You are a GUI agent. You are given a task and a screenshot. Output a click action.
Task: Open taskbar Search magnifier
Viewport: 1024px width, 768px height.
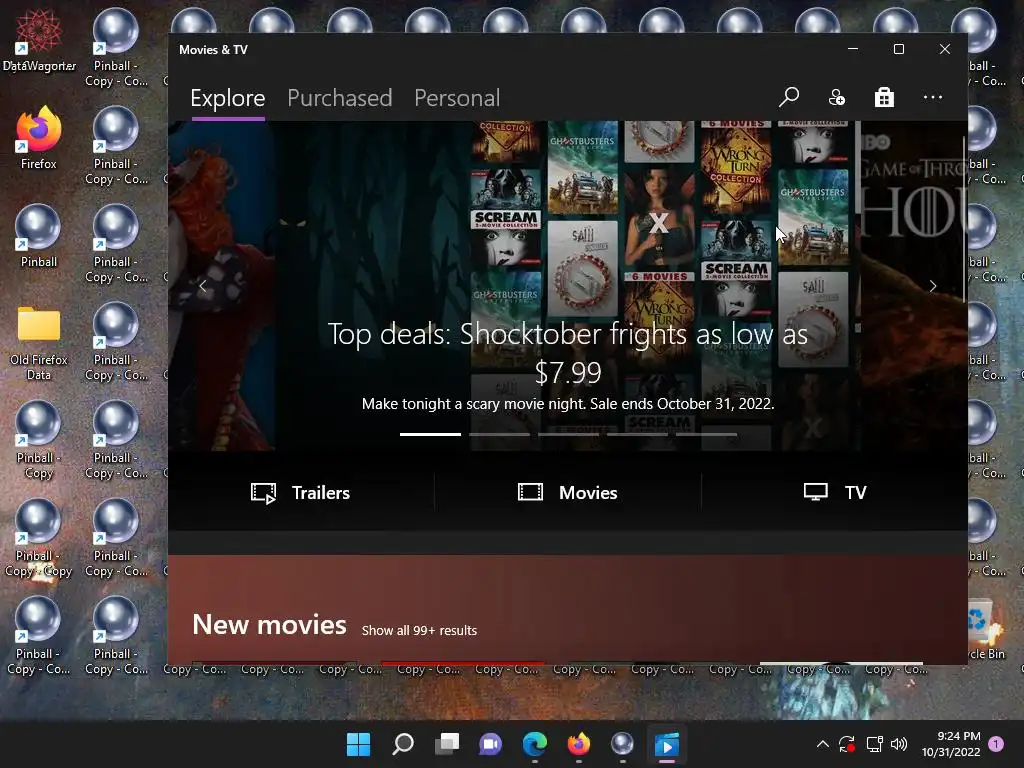(402, 744)
